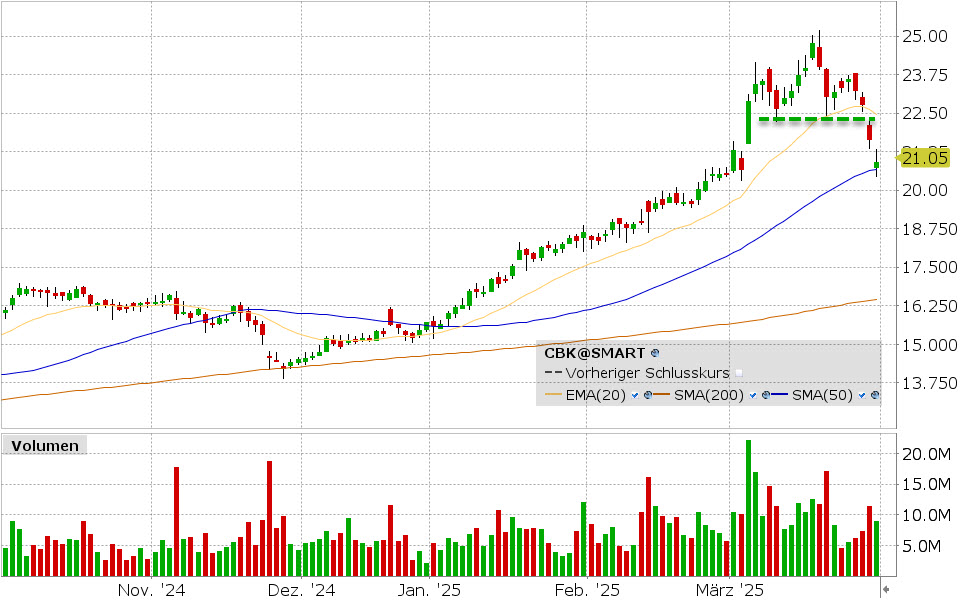Open the SMA(200) indicator settings icon

tap(766, 396)
